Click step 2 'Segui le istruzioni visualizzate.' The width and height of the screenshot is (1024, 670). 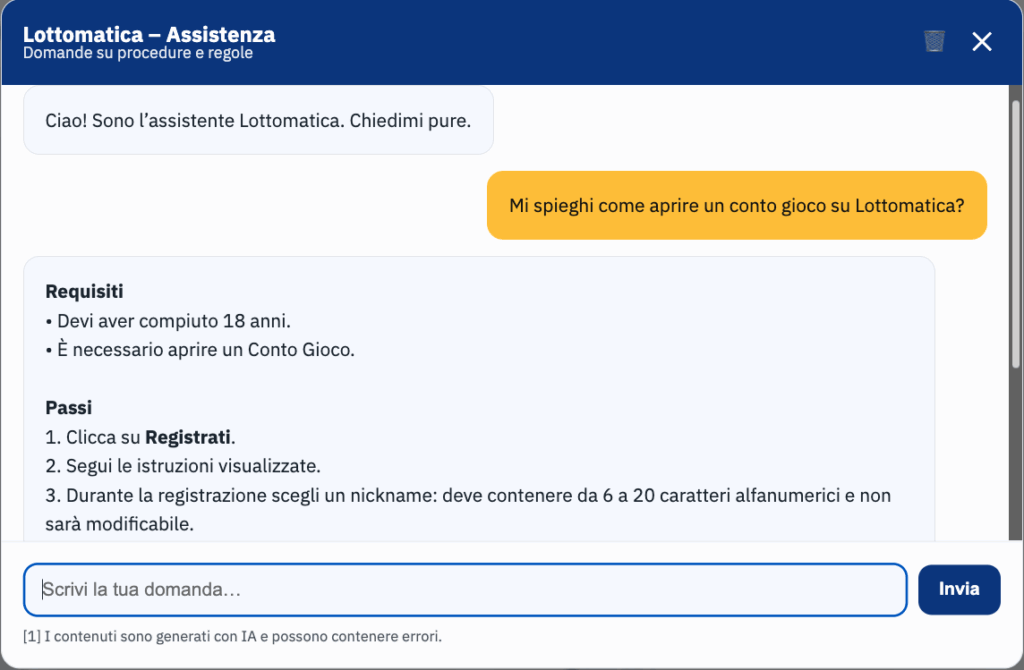coord(183,466)
